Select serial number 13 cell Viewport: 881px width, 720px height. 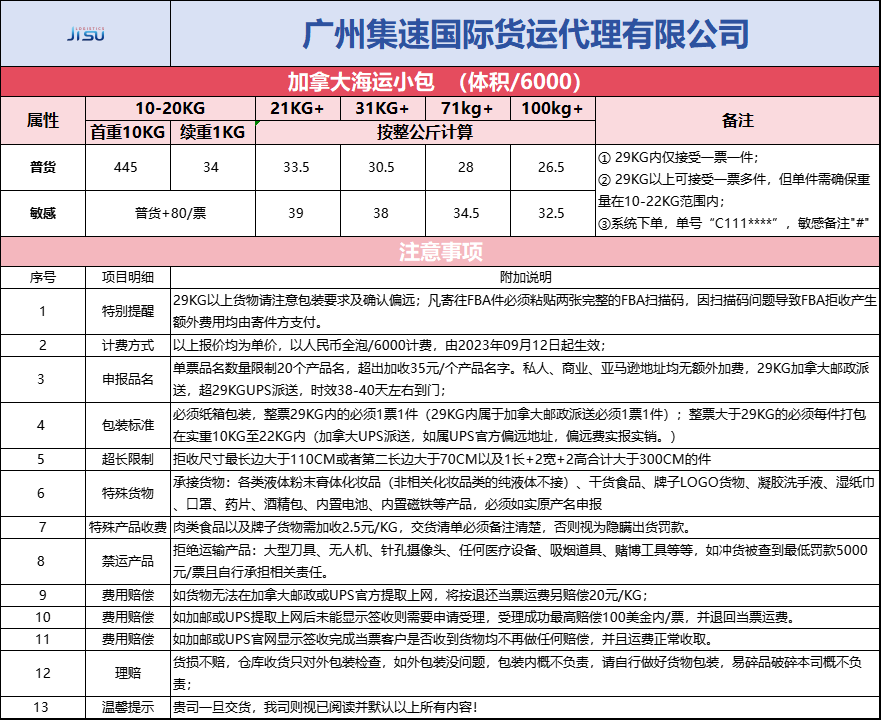[43, 708]
